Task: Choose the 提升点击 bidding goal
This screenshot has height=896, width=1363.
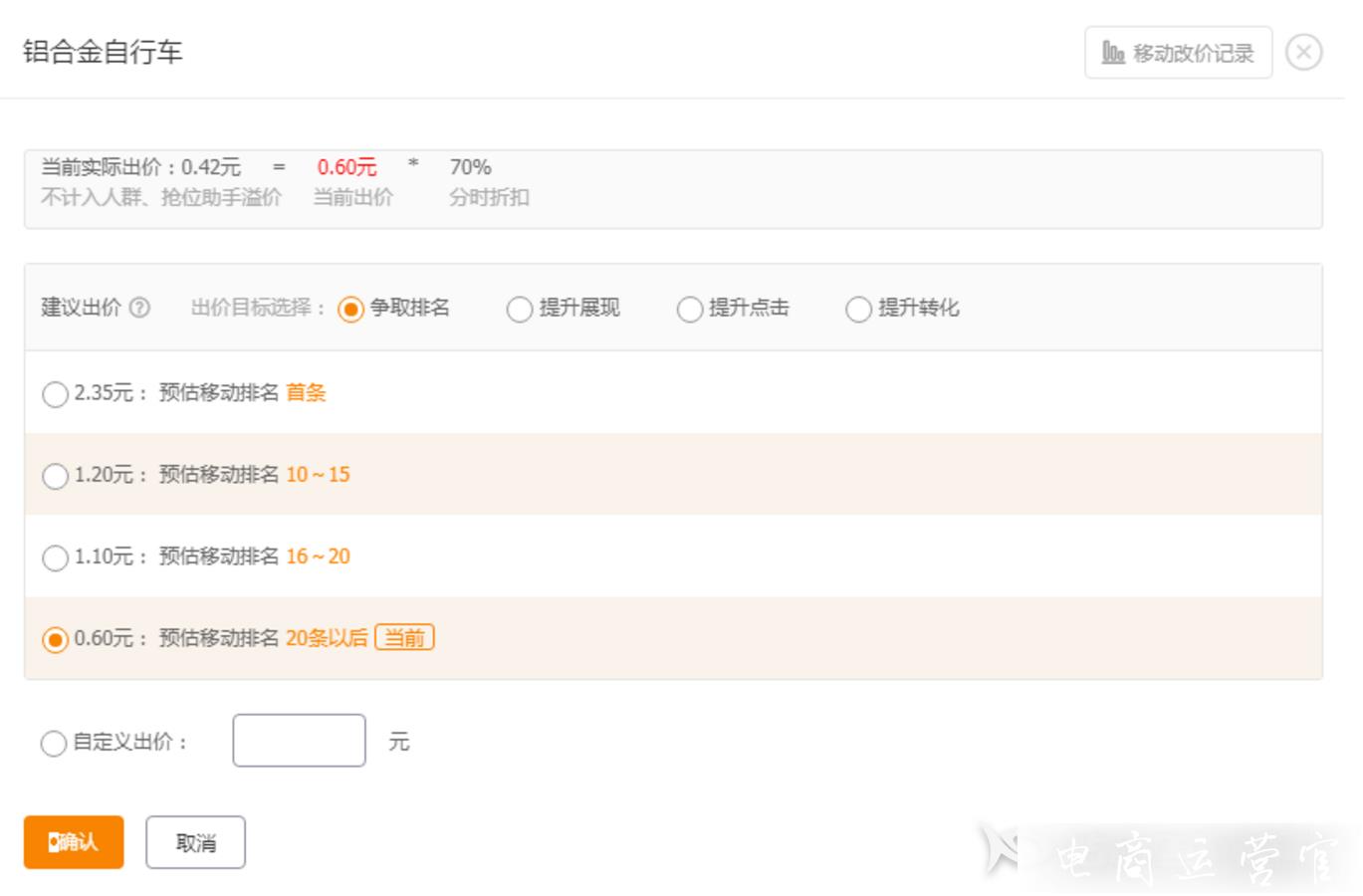Action: [x=689, y=310]
